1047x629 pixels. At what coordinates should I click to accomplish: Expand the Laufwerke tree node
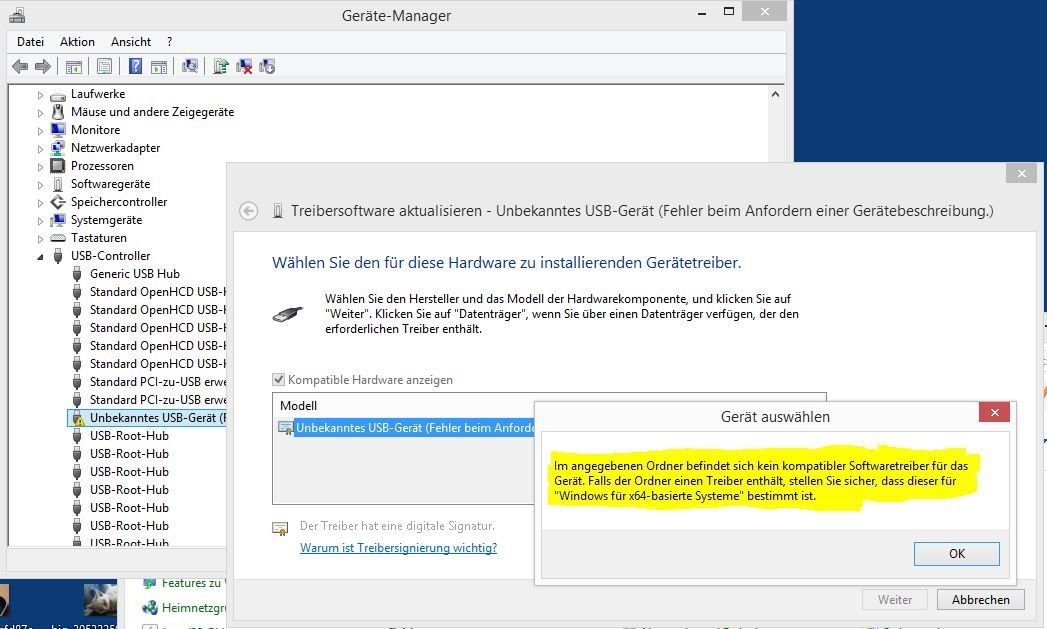click(x=41, y=94)
